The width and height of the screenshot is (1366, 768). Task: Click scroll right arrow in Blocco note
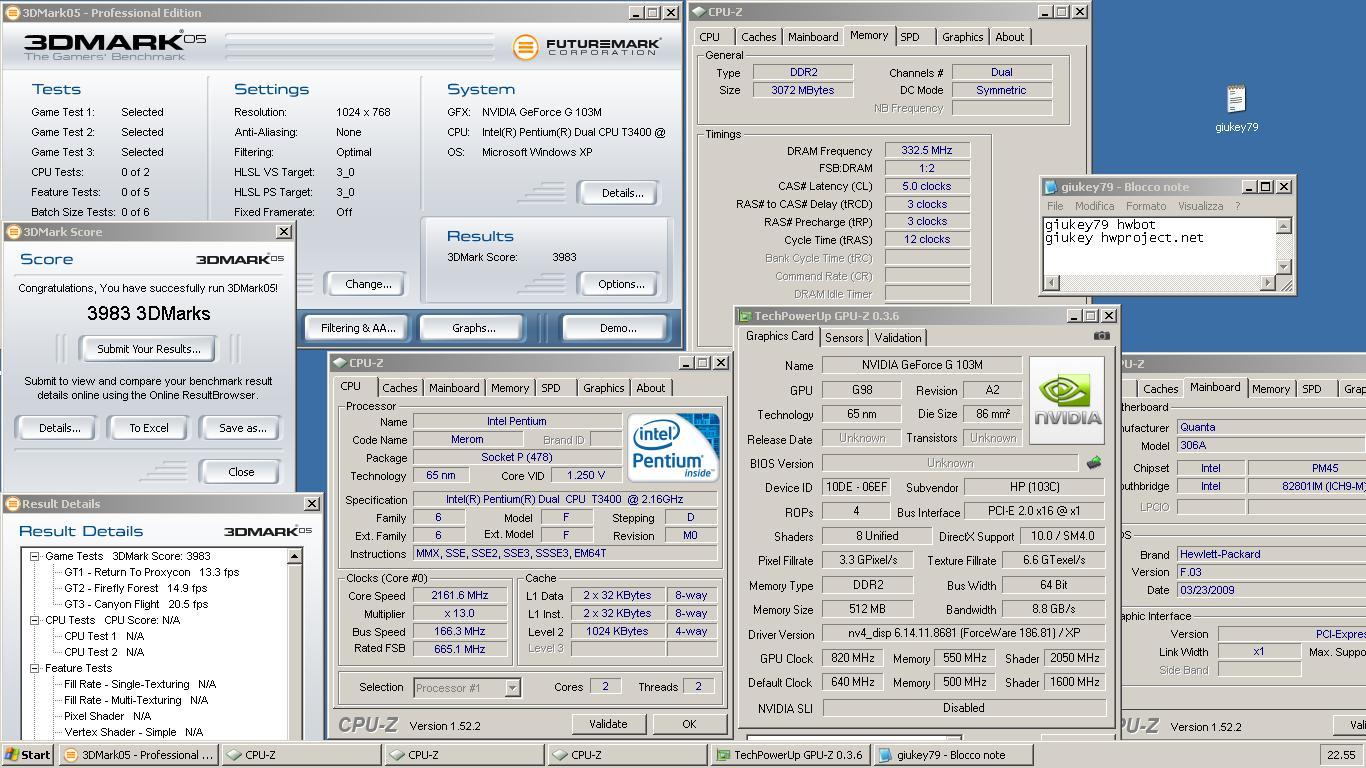pos(1268,283)
